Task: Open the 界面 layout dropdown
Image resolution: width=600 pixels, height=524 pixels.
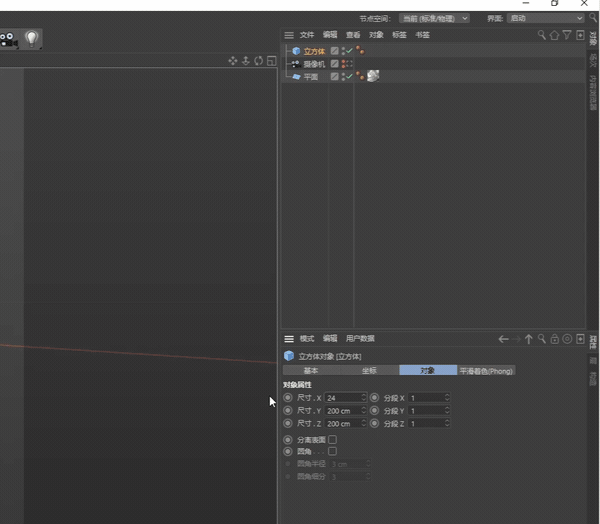Action: point(546,18)
